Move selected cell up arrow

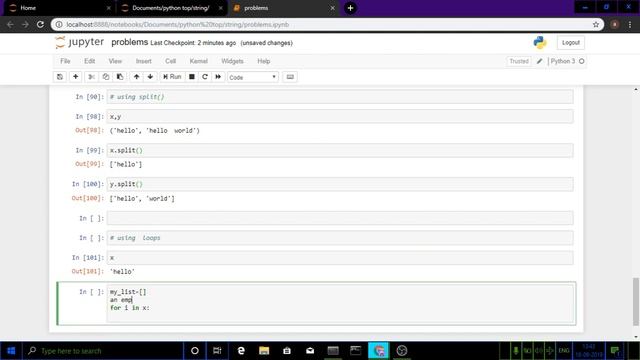tap(136, 77)
